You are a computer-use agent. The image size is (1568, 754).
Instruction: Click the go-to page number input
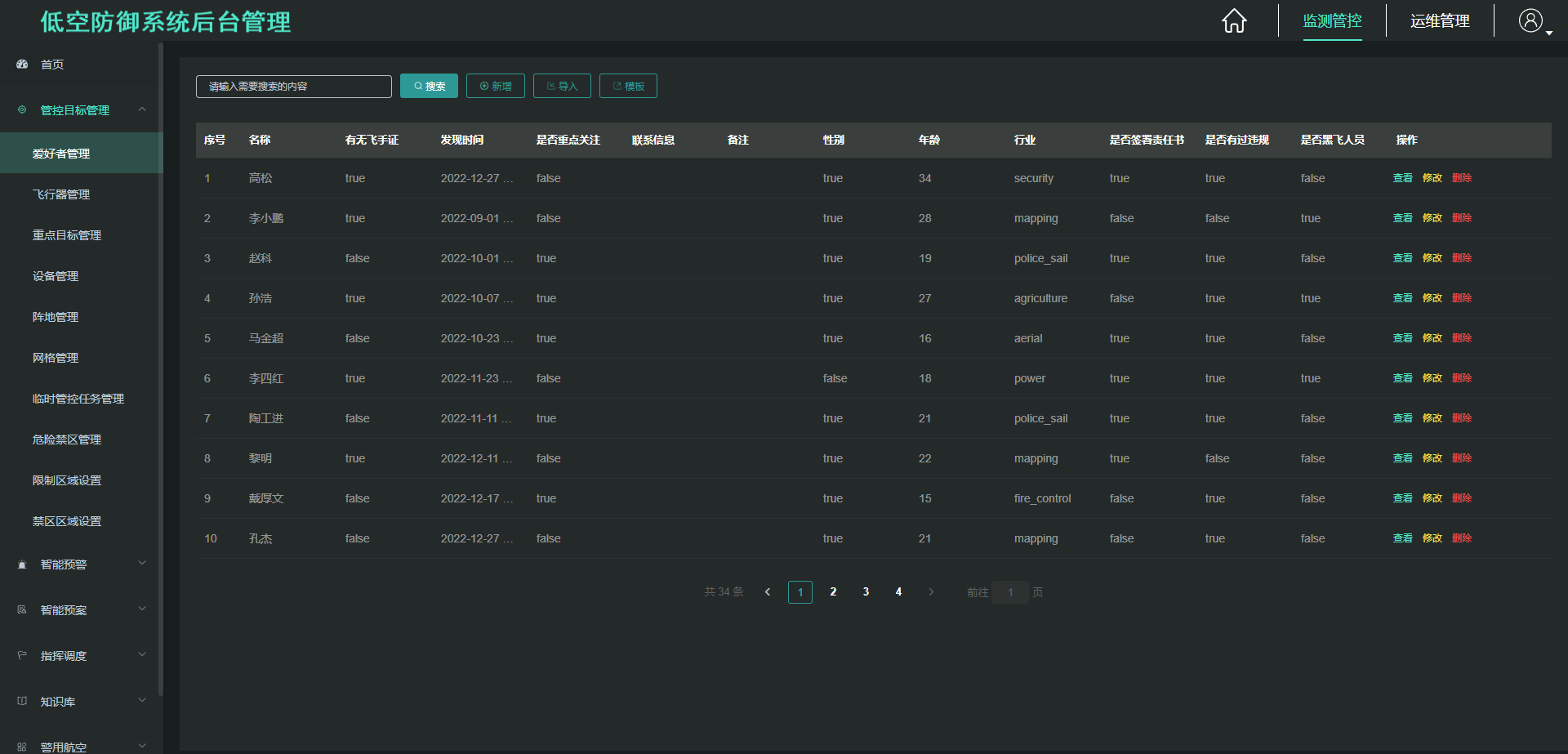click(1010, 592)
